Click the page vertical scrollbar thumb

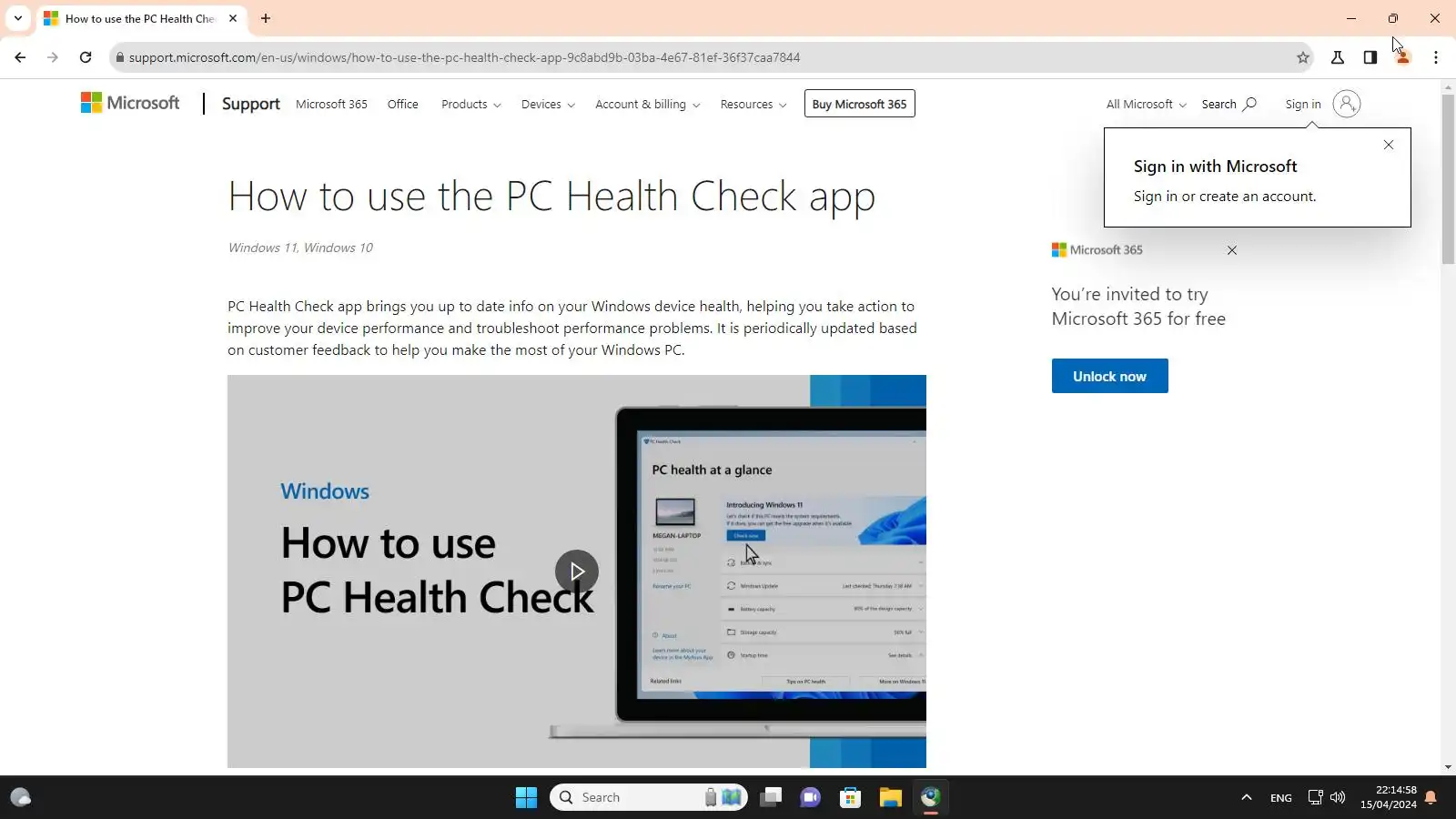1448,179
